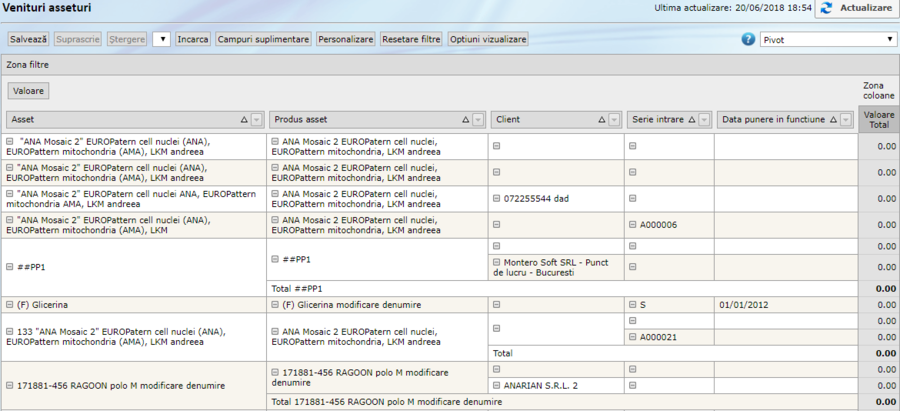Open the blue help question mark icon

point(748,39)
